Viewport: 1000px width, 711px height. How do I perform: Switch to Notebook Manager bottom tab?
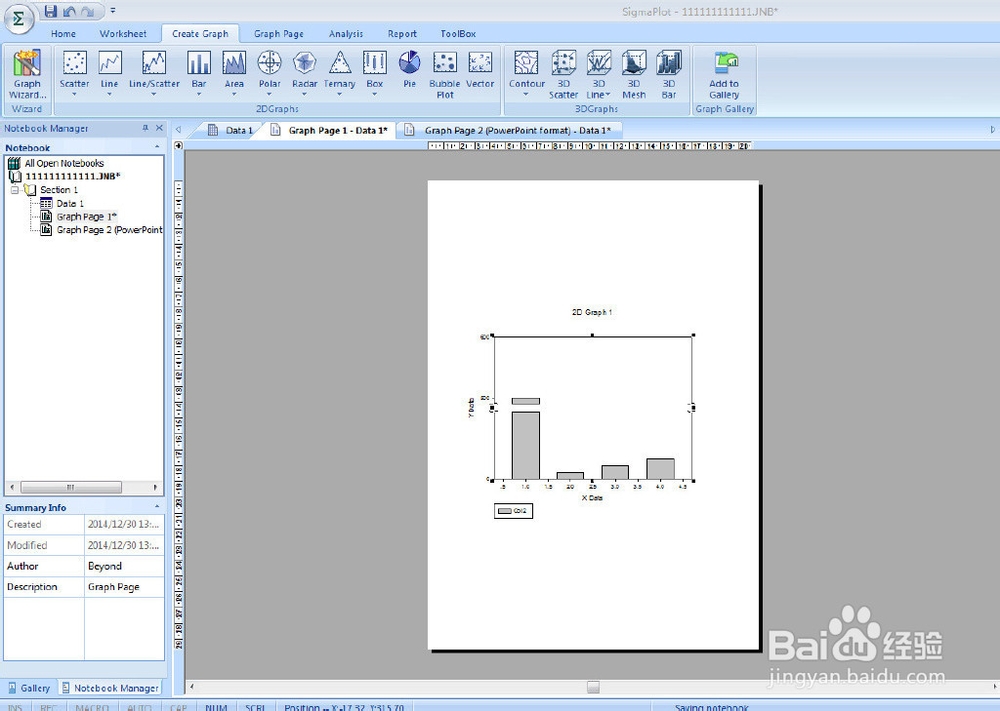110,688
